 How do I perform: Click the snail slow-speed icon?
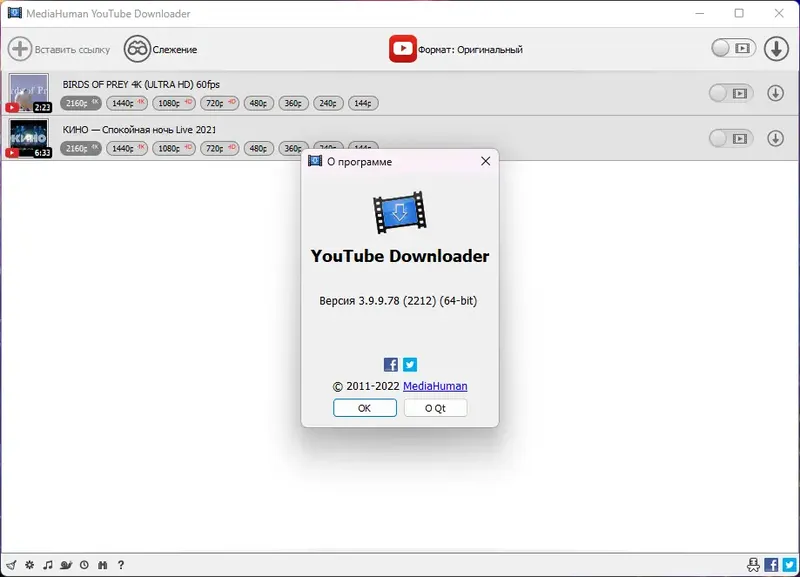[x=67, y=565]
